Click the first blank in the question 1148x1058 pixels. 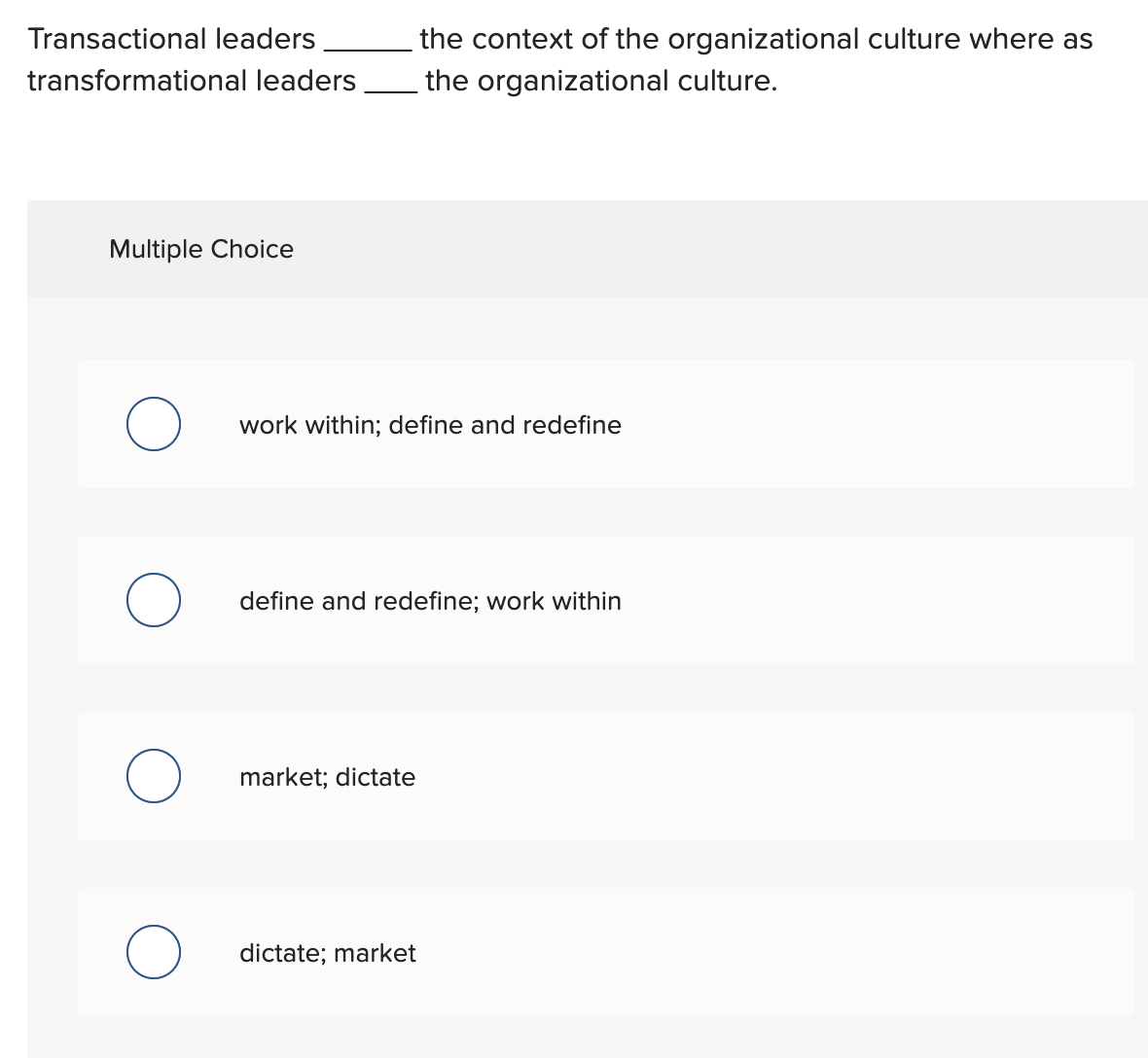367,46
